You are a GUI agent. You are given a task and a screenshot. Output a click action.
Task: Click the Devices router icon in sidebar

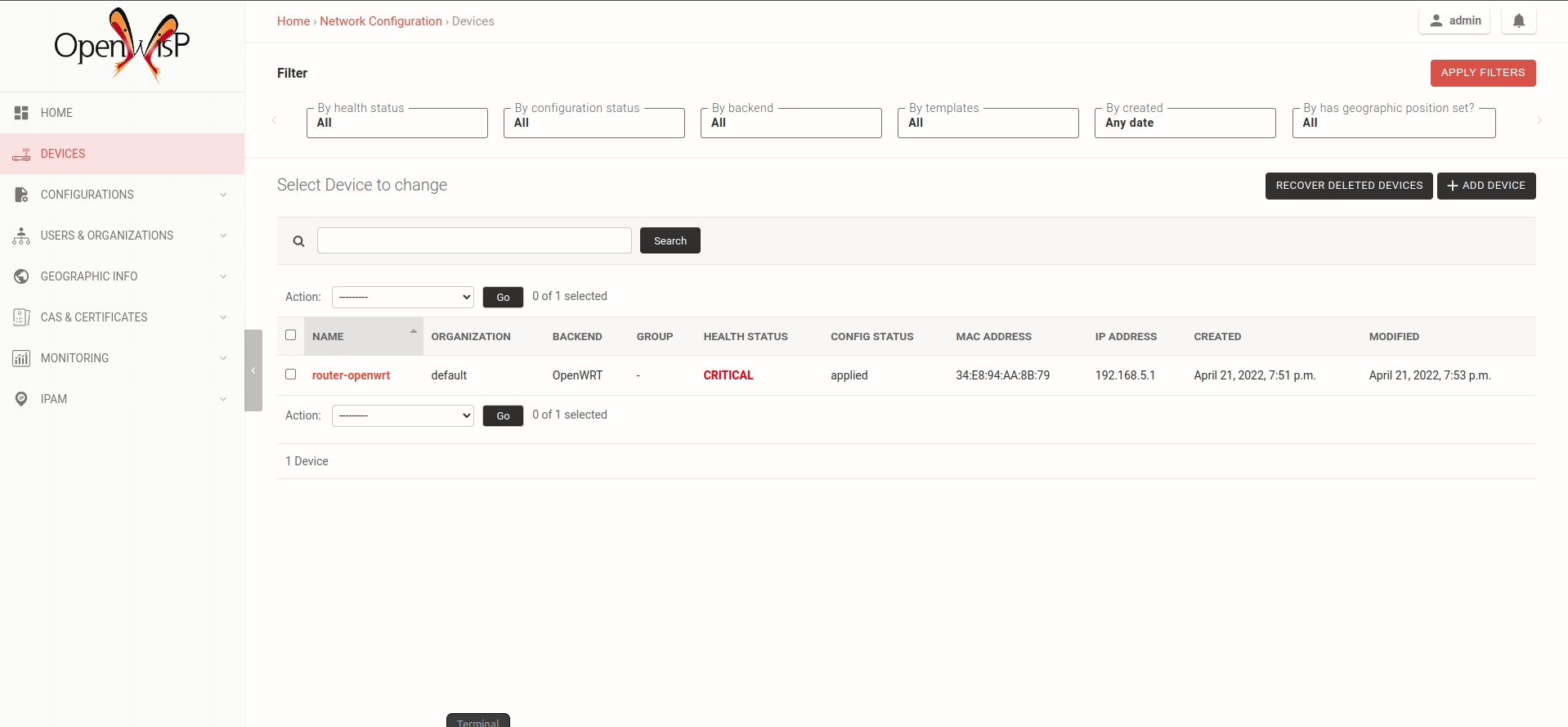pos(21,154)
